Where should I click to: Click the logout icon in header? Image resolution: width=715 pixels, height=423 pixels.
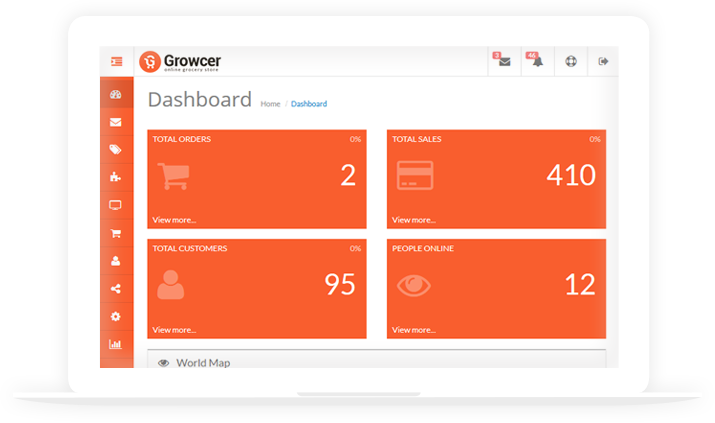click(603, 62)
